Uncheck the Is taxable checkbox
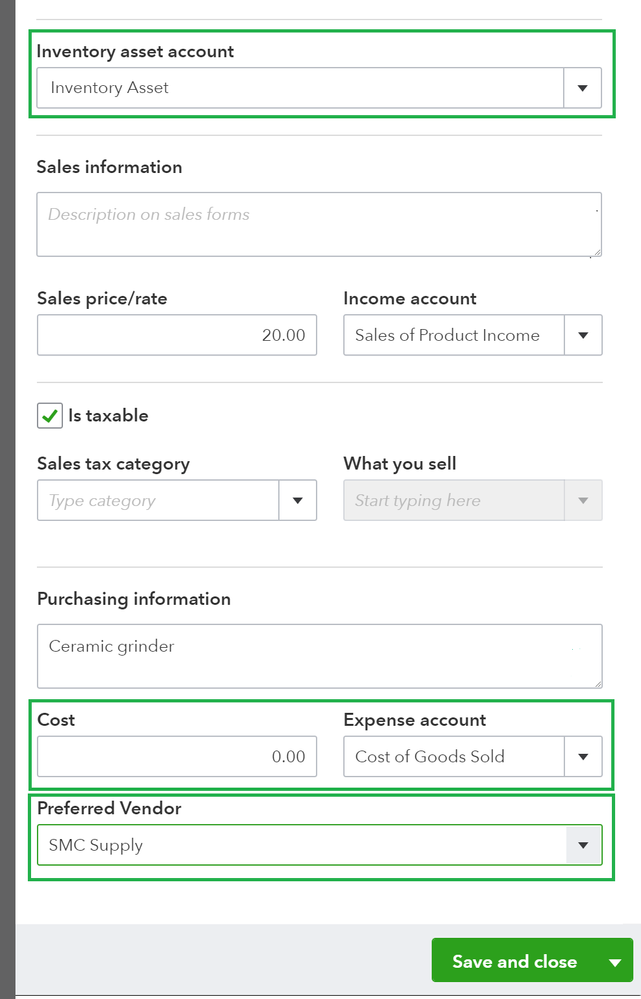The height and width of the screenshot is (999, 641). [50, 416]
